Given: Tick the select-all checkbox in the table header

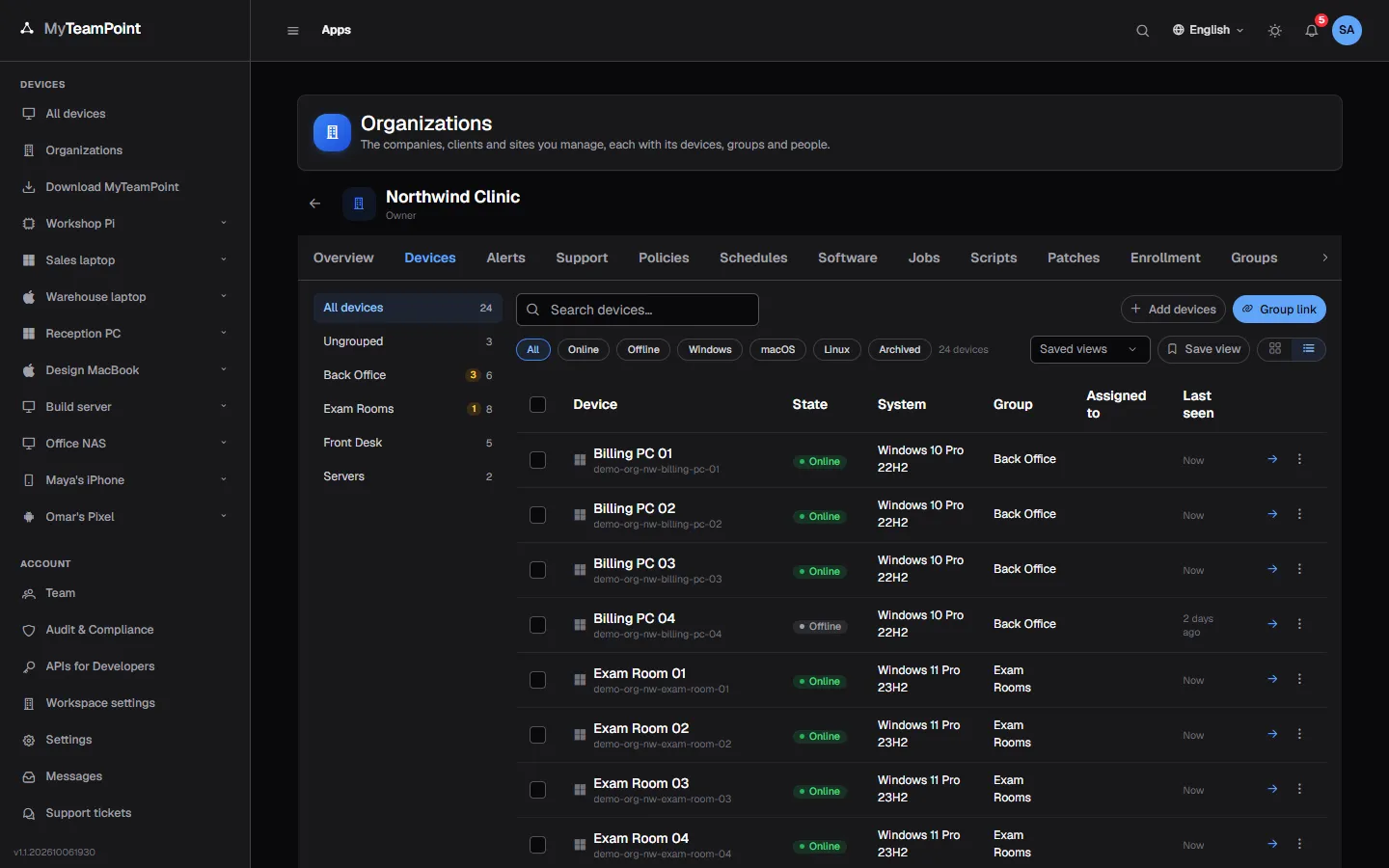Looking at the screenshot, I should pos(538,405).
